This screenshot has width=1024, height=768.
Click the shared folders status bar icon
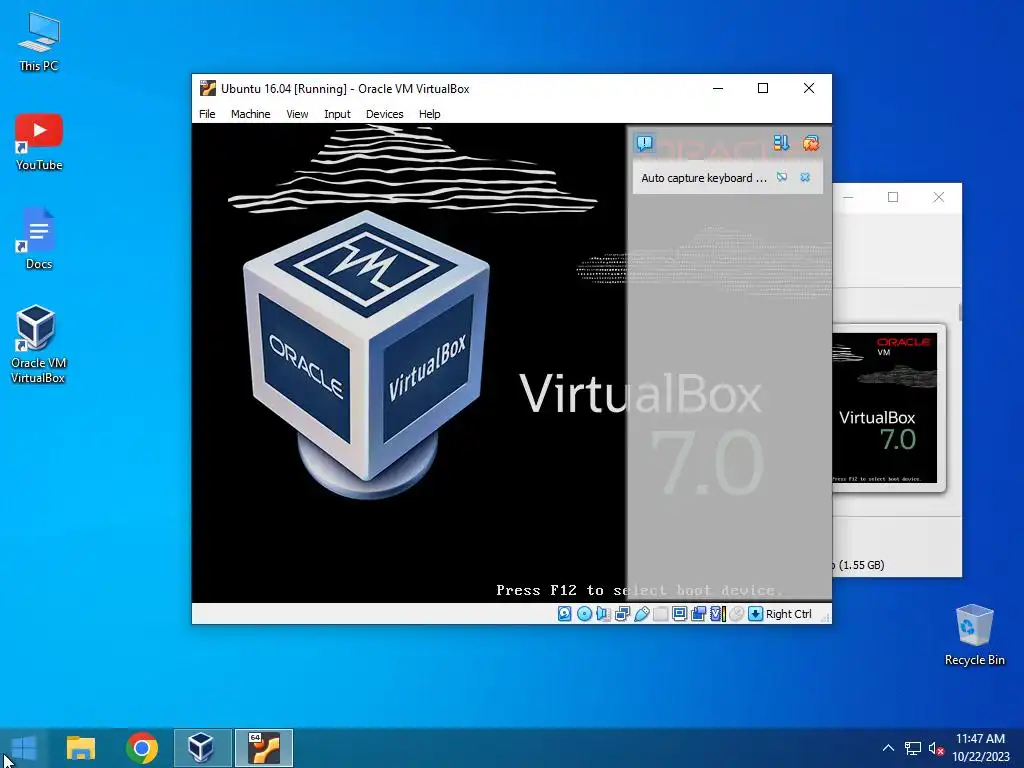coord(660,614)
